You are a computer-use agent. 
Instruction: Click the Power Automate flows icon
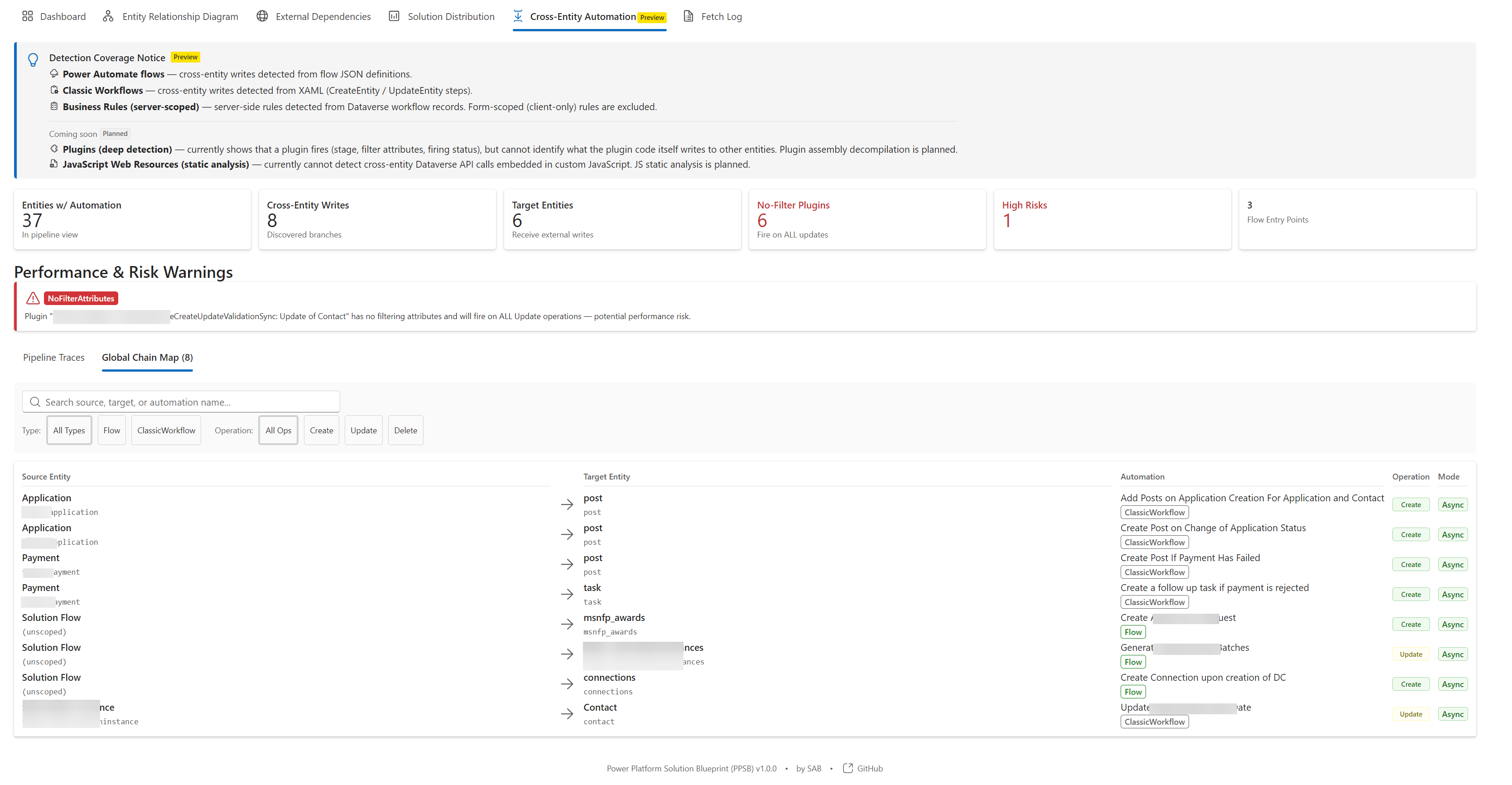pyautogui.click(x=54, y=73)
